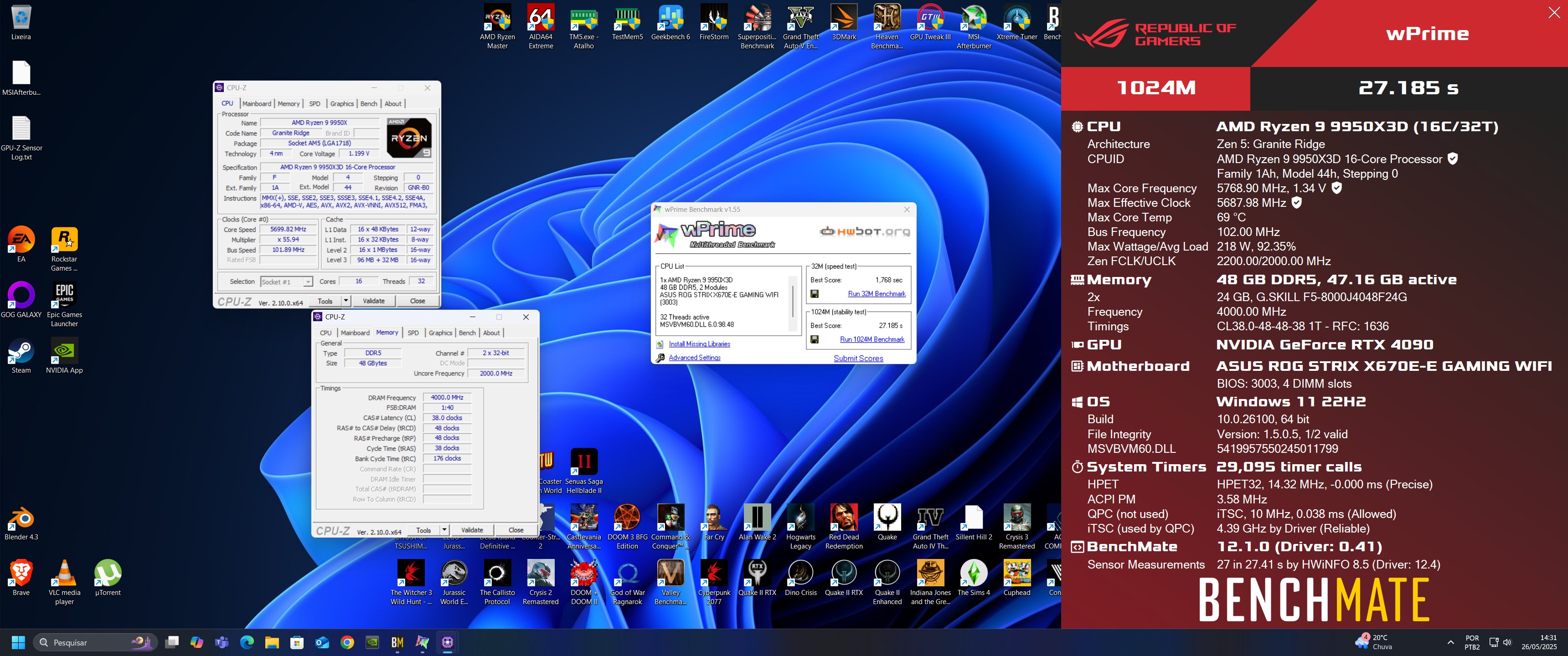Open the Lixeira recycle bin icon
Screen dimensions: 1568x656
click(x=21, y=22)
